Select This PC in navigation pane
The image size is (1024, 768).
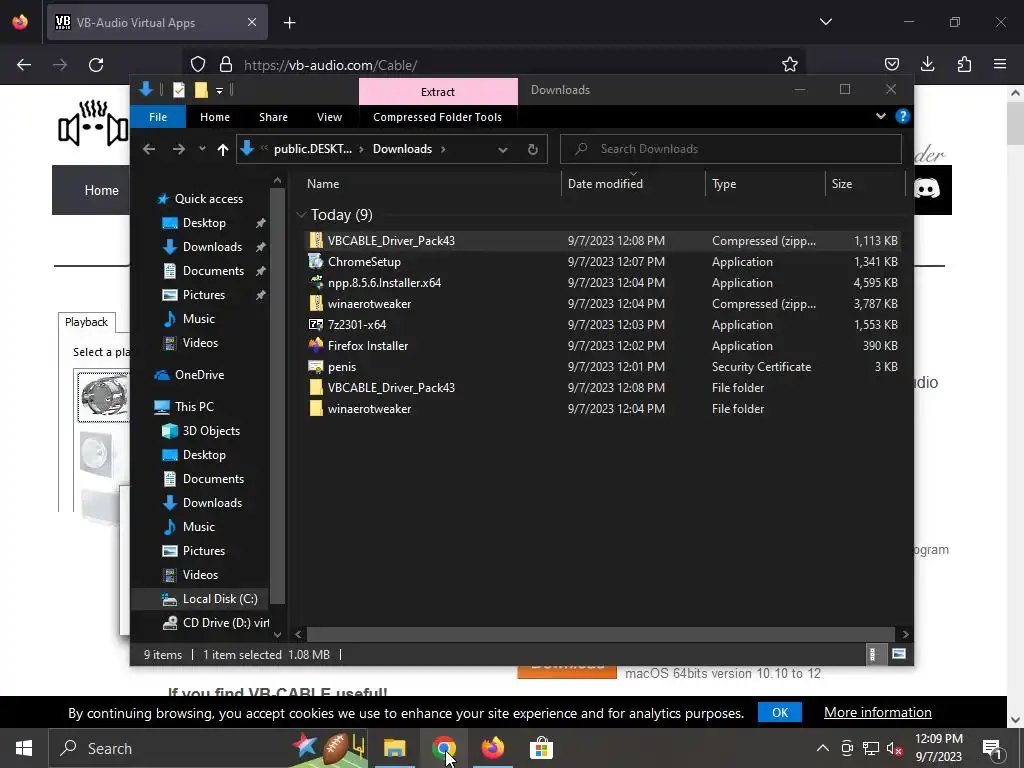tap(194, 407)
